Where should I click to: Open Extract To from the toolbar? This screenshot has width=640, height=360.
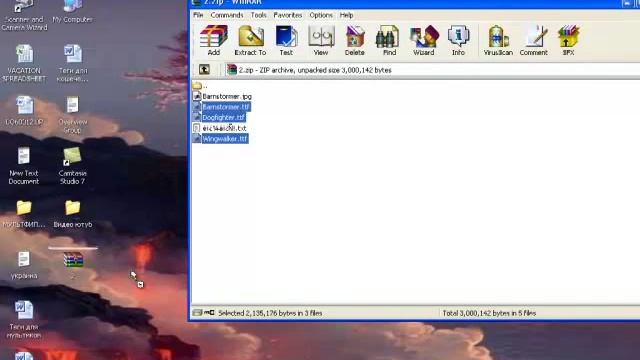coord(250,40)
